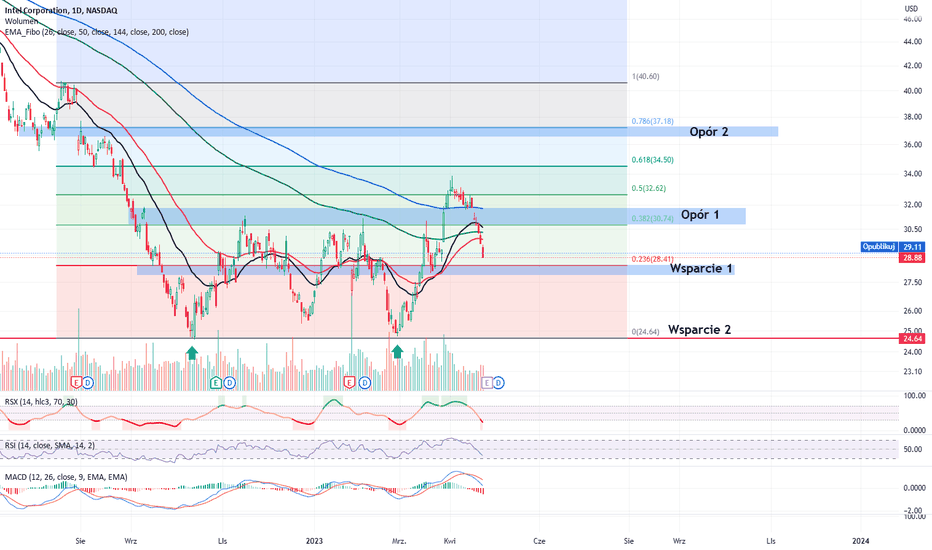Image resolution: width=932 pixels, height=550 pixels.
Task: Click the last dividend D marker after Kwi
Action: (x=499, y=382)
